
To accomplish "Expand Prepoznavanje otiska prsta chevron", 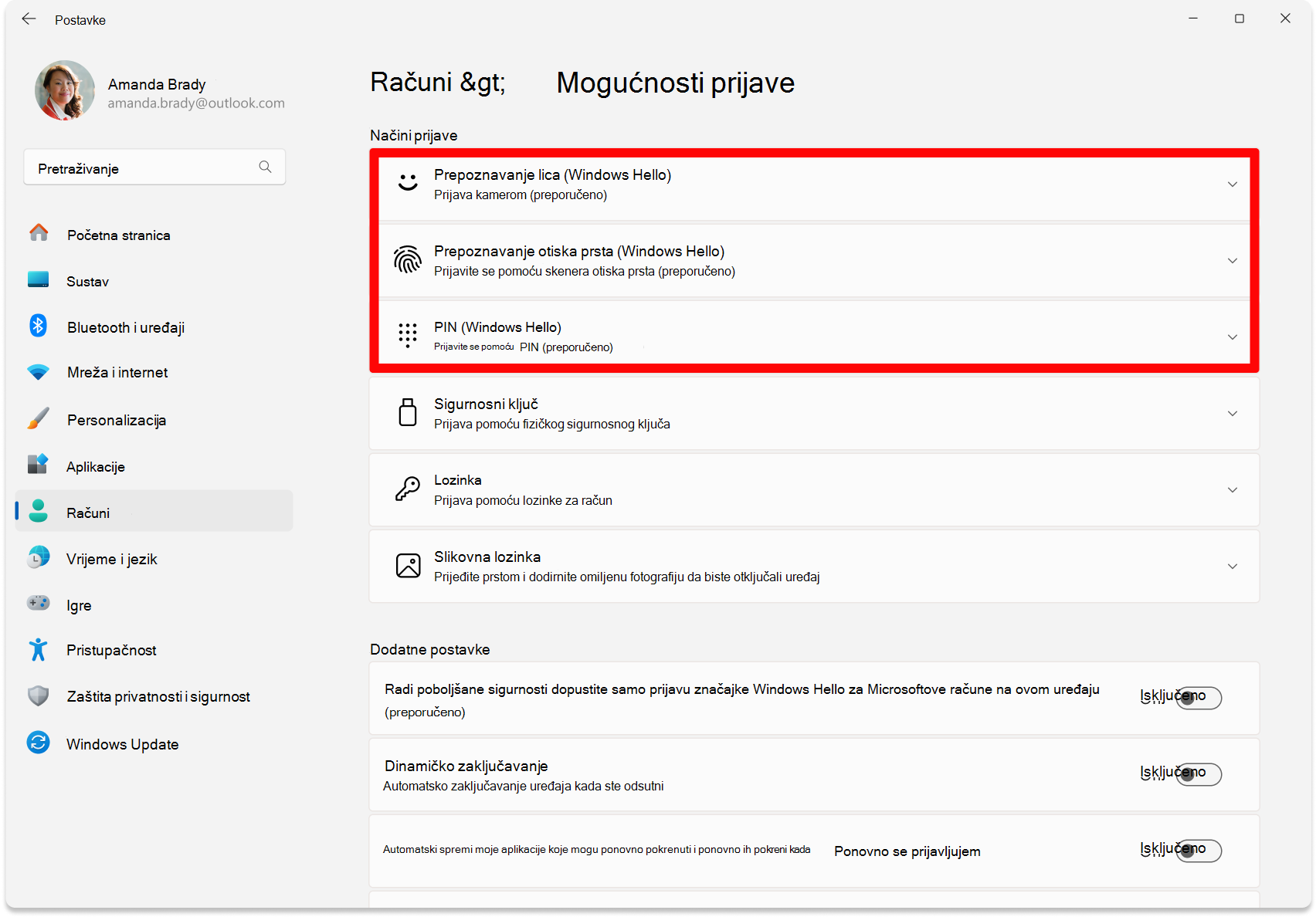I will click(1233, 260).
